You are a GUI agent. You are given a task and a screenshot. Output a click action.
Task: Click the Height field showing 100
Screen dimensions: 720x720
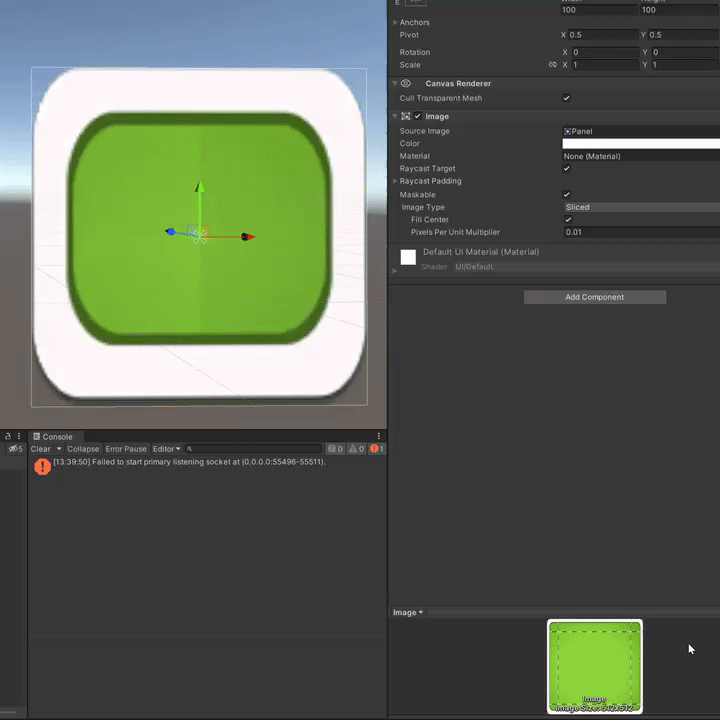[680, 10]
